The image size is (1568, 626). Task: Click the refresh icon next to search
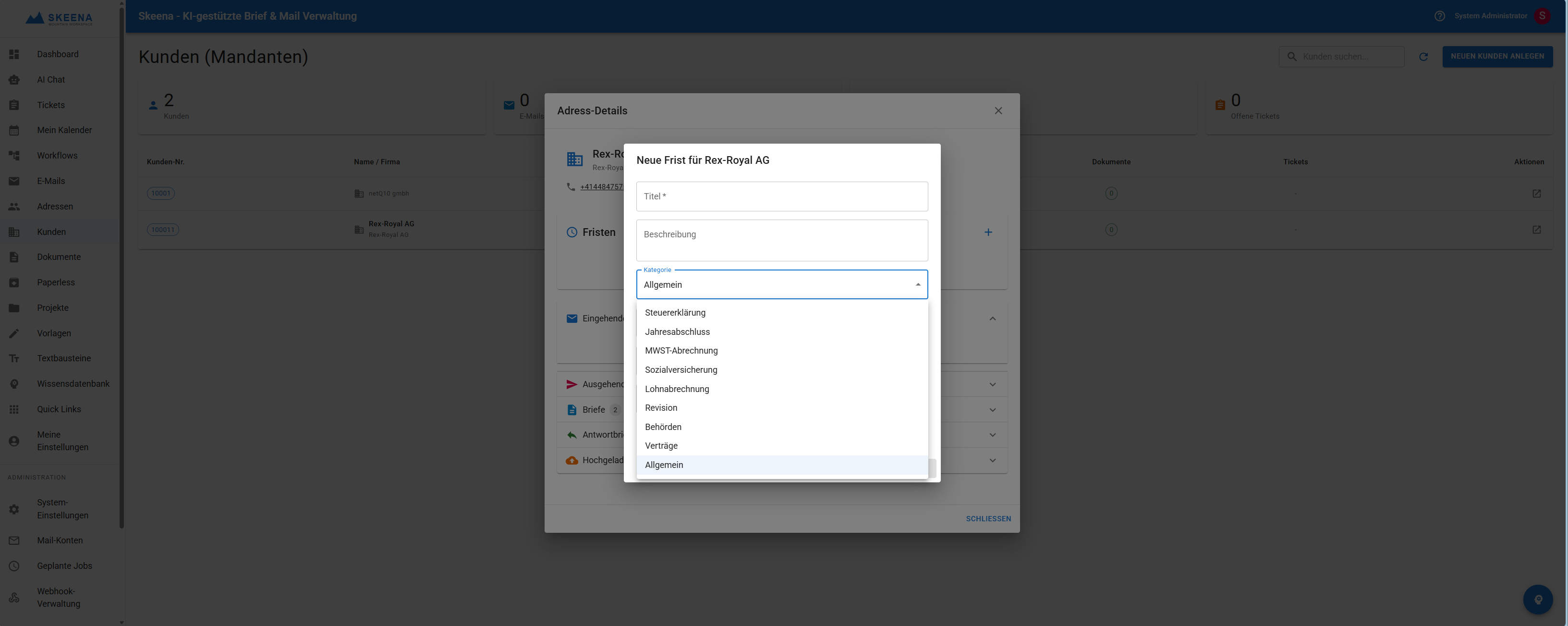1423,57
